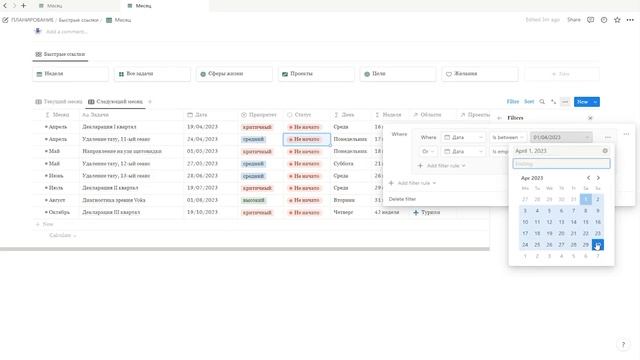
Task: Open the comments icon in top bar
Action: [x=590, y=20]
